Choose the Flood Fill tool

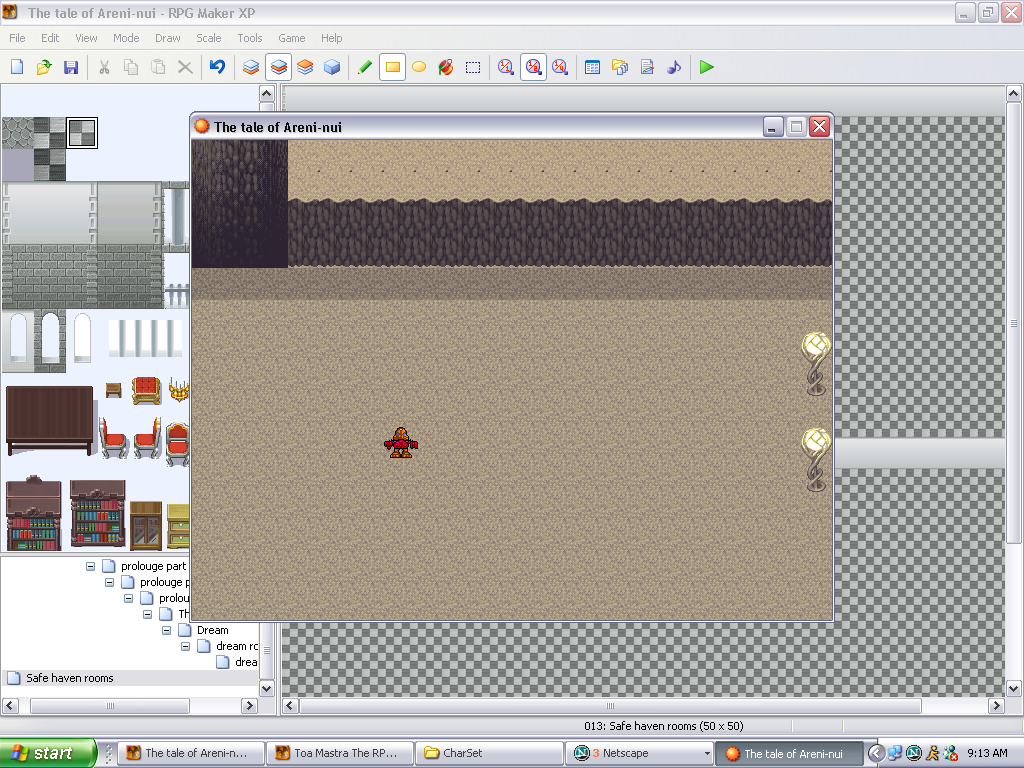point(446,67)
